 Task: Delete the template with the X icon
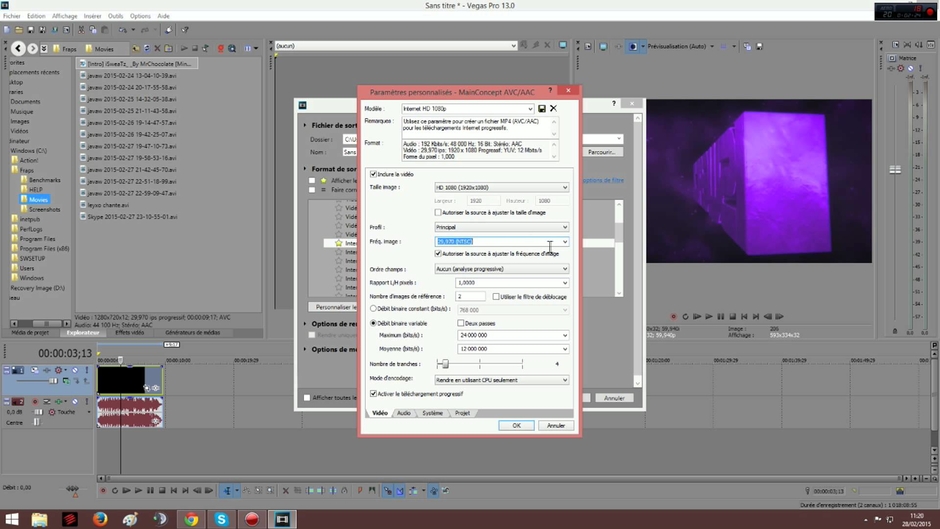[553, 108]
